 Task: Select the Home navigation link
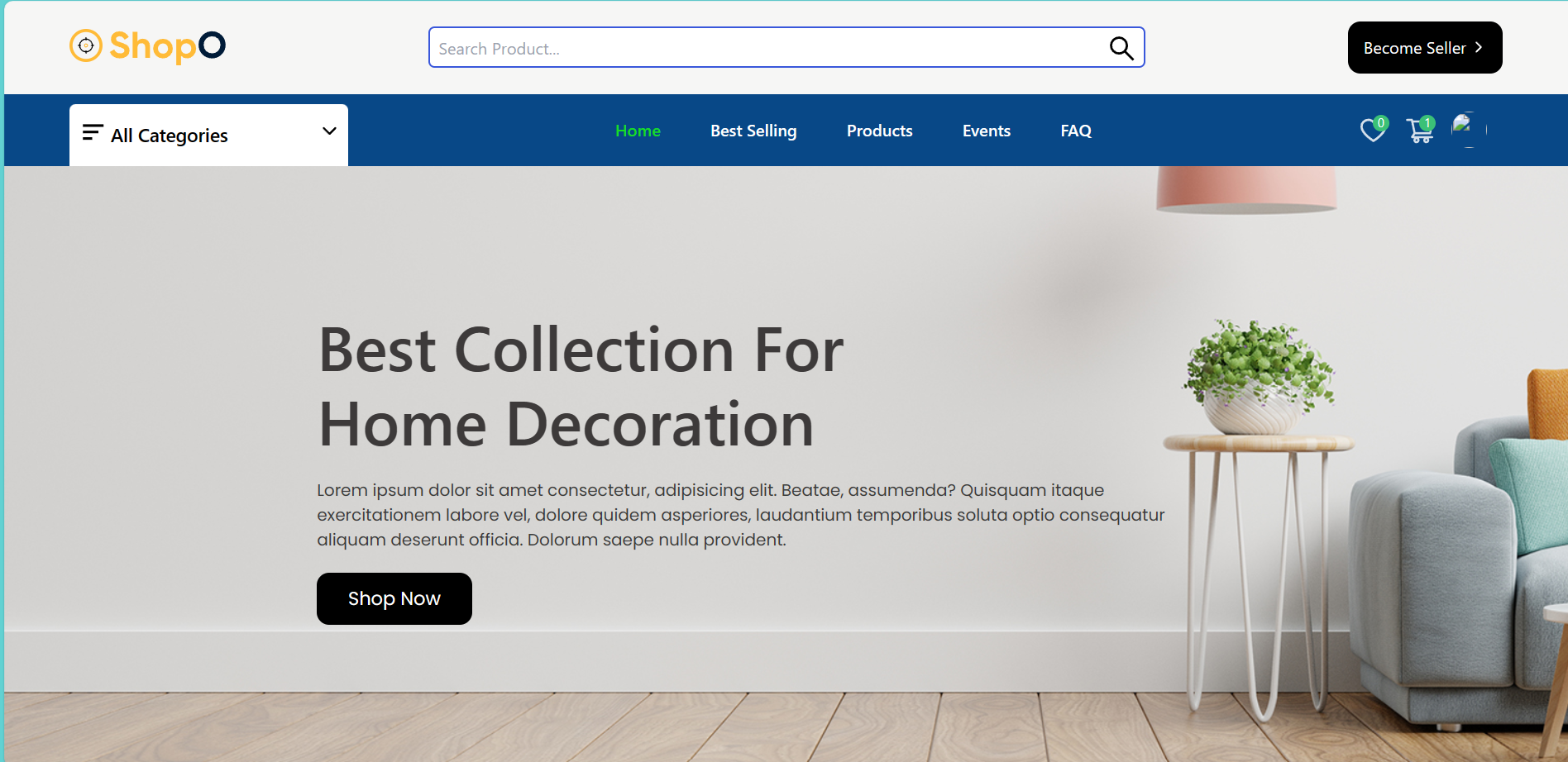(x=637, y=131)
